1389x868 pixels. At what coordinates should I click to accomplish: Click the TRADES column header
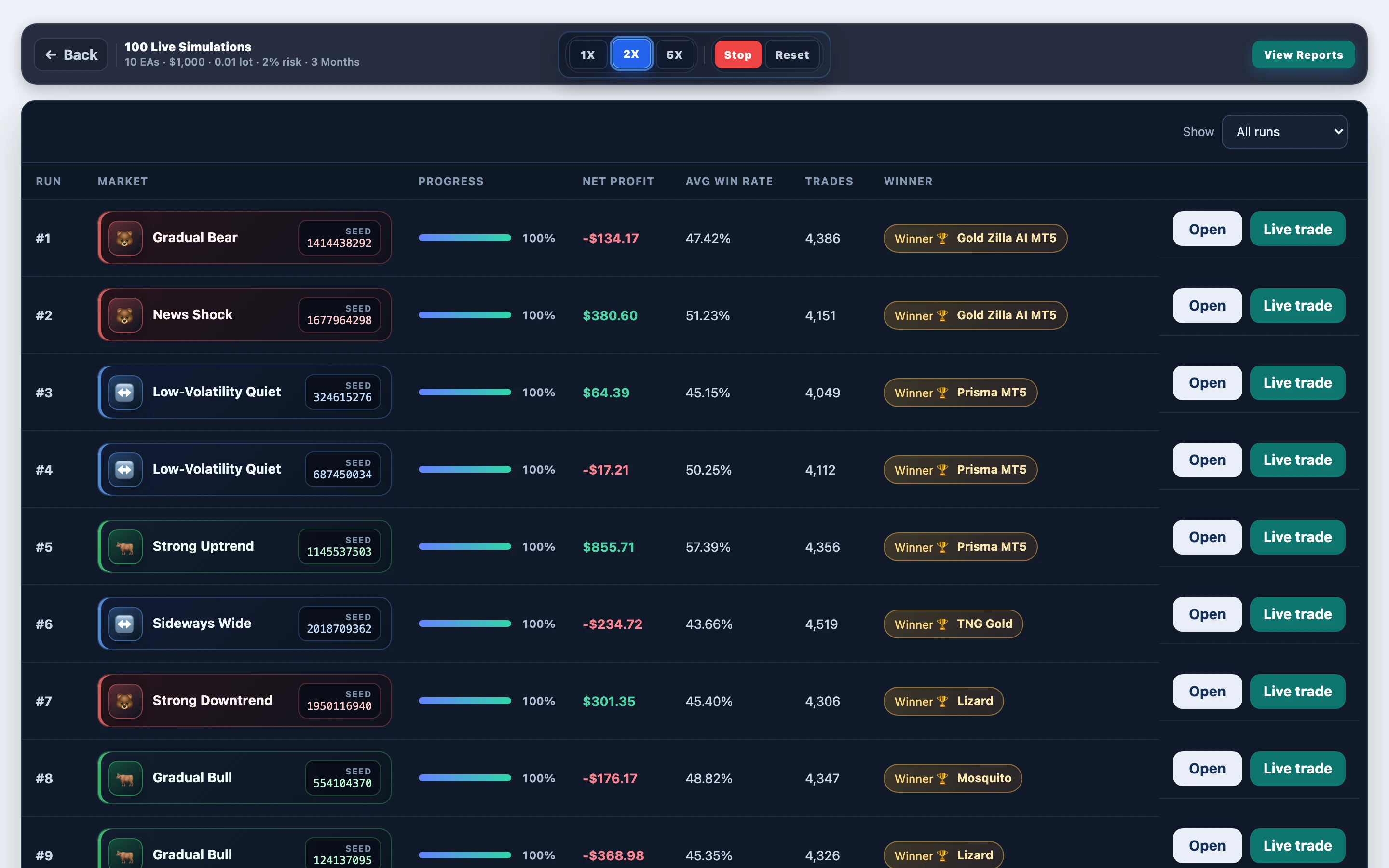tap(829, 181)
